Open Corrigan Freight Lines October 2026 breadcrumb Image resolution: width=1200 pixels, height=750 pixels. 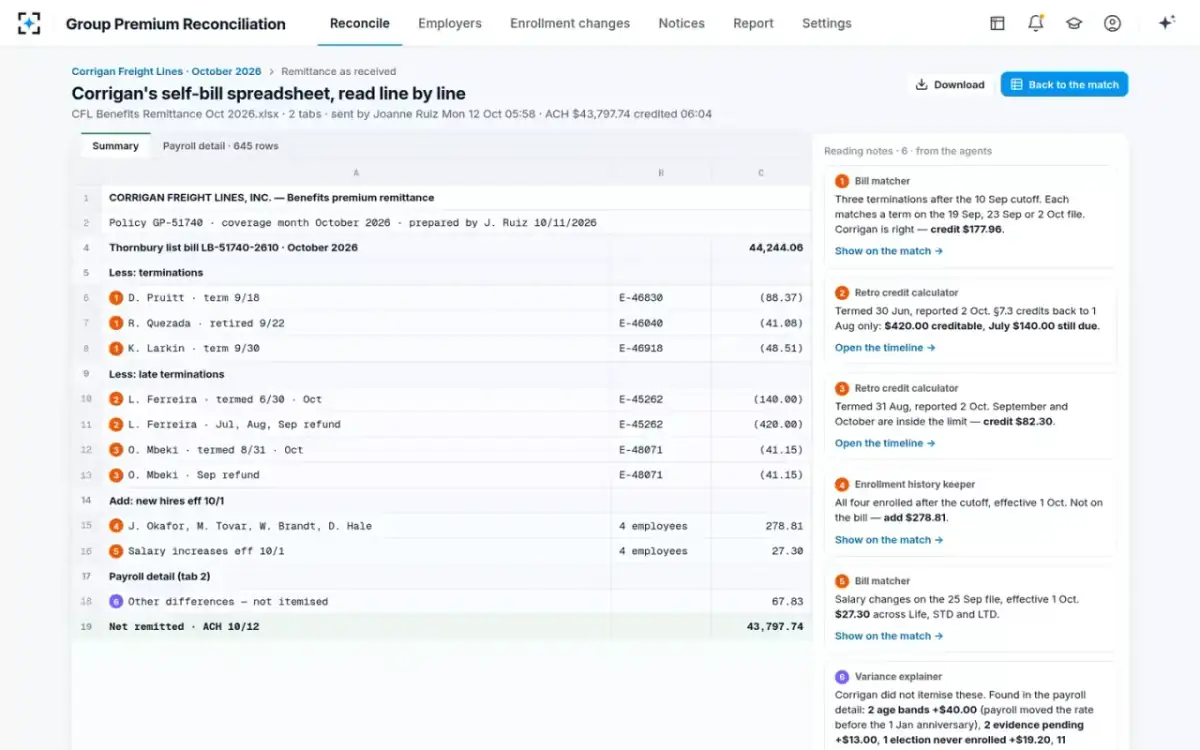[166, 72]
